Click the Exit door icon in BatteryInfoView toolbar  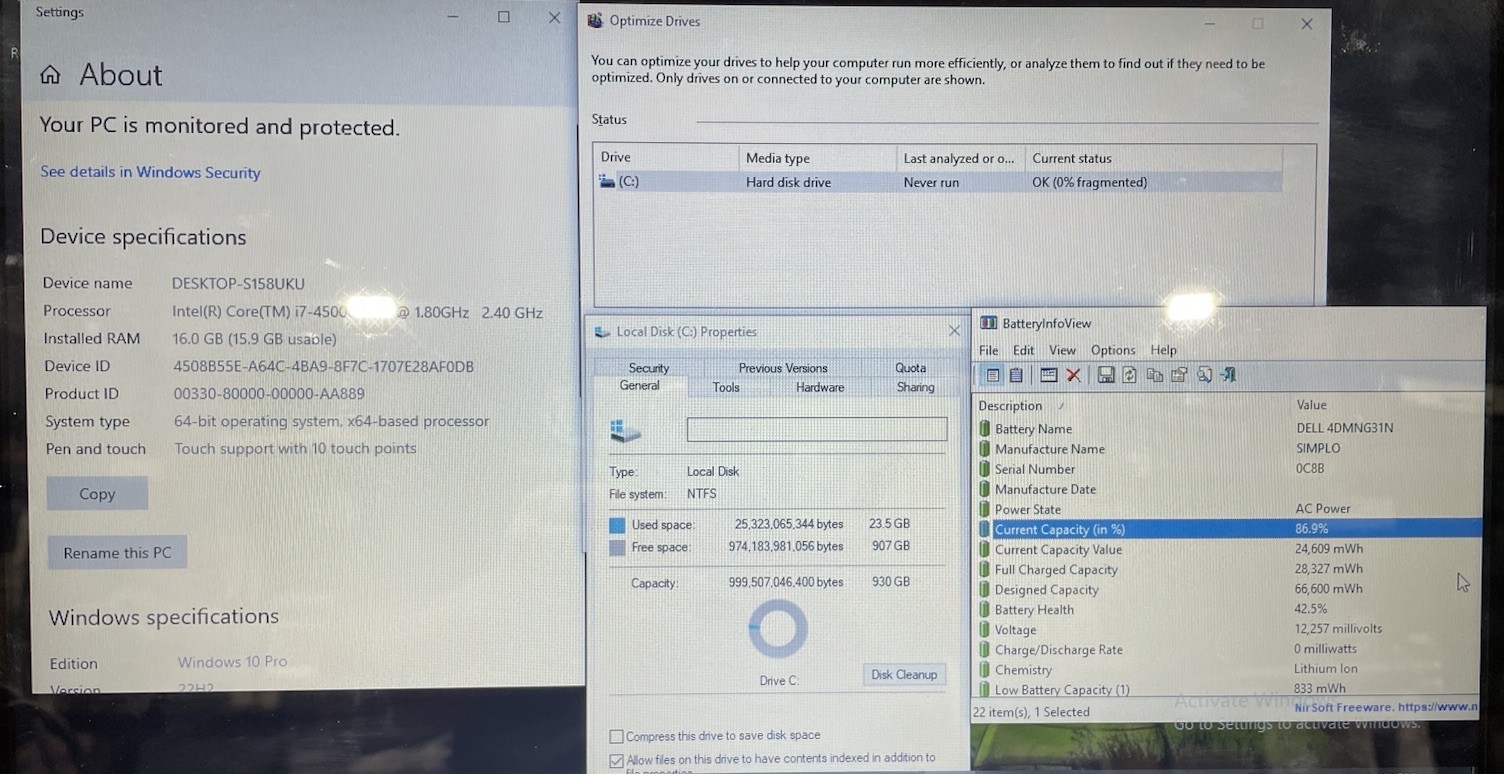tap(1229, 375)
